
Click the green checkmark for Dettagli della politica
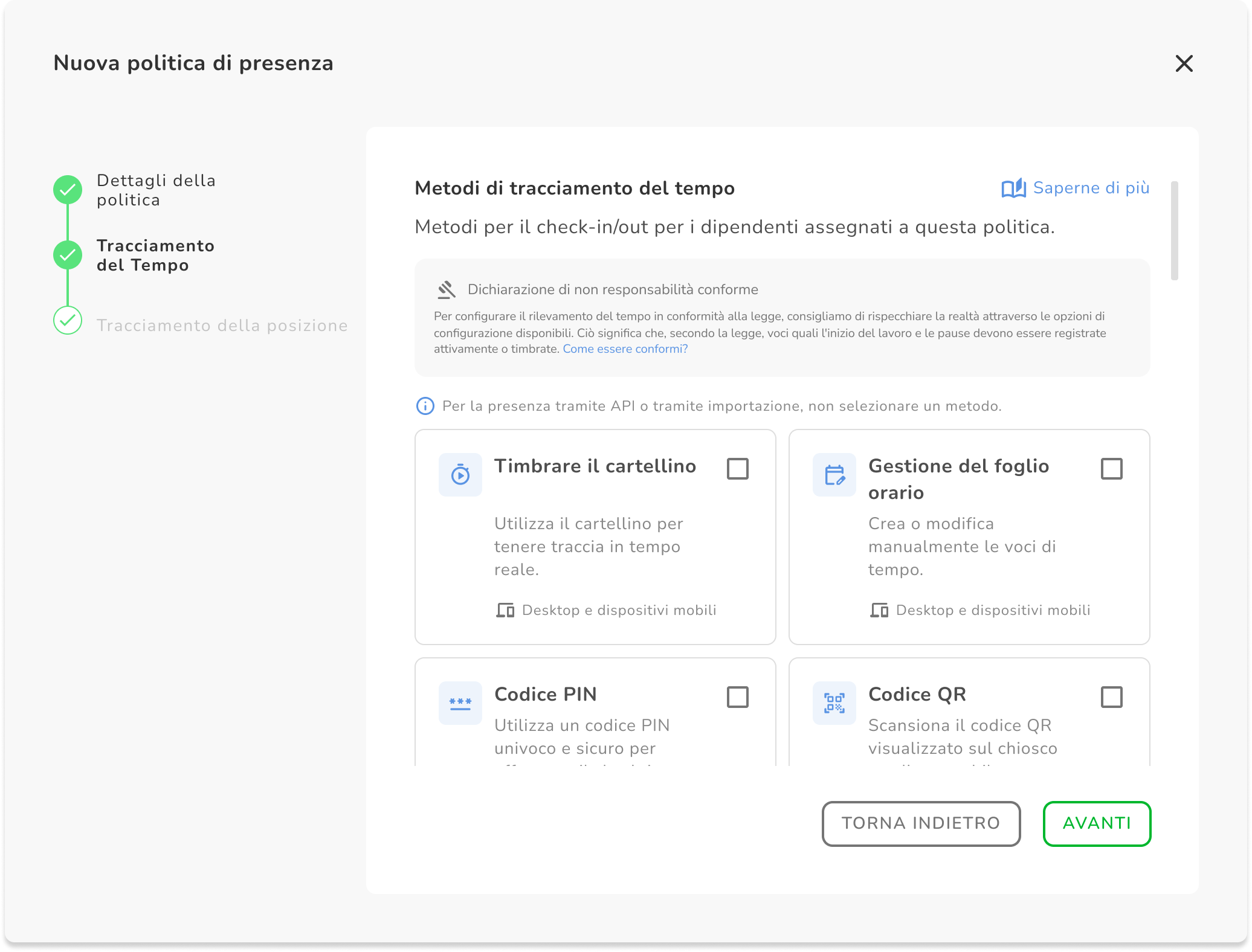pyautogui.click(x=68, y=190)
